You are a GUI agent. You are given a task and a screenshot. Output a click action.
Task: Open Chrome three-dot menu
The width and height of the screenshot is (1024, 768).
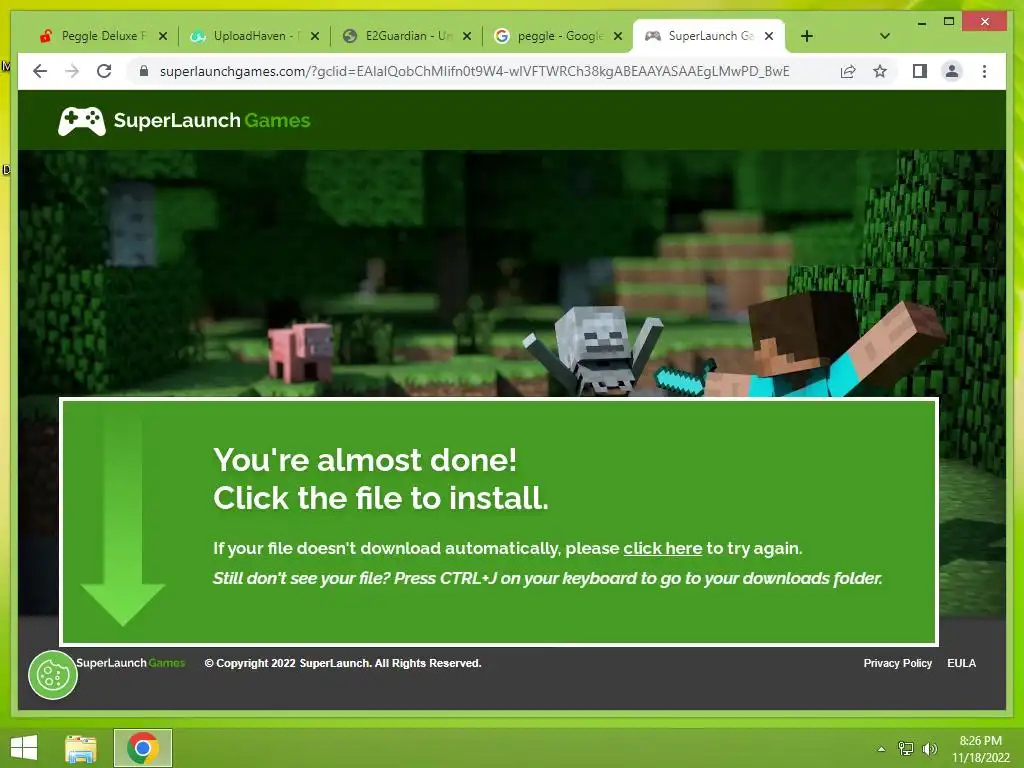click(984, 71)
